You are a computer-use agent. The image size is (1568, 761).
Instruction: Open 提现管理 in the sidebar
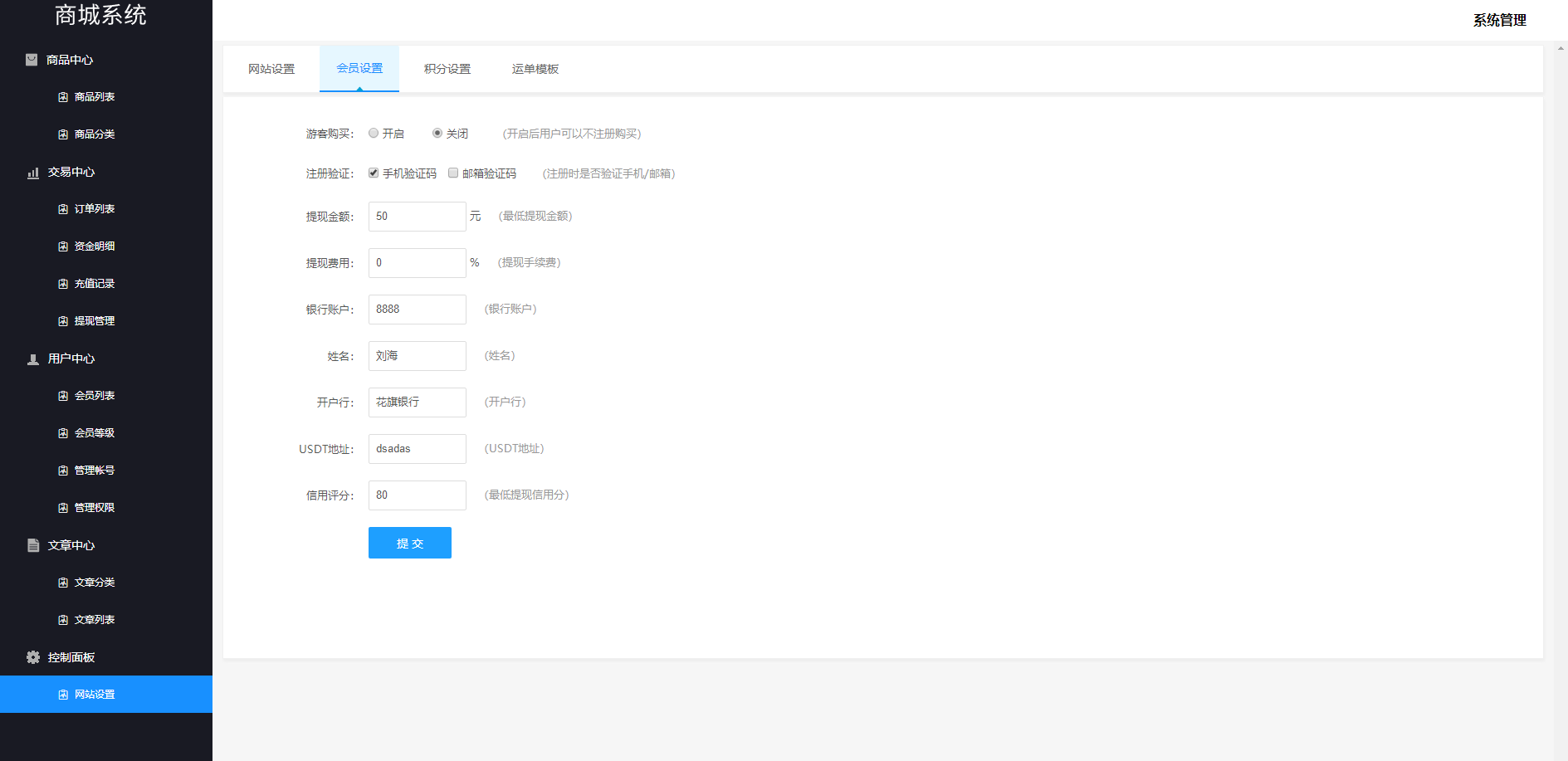pos(95,321)
